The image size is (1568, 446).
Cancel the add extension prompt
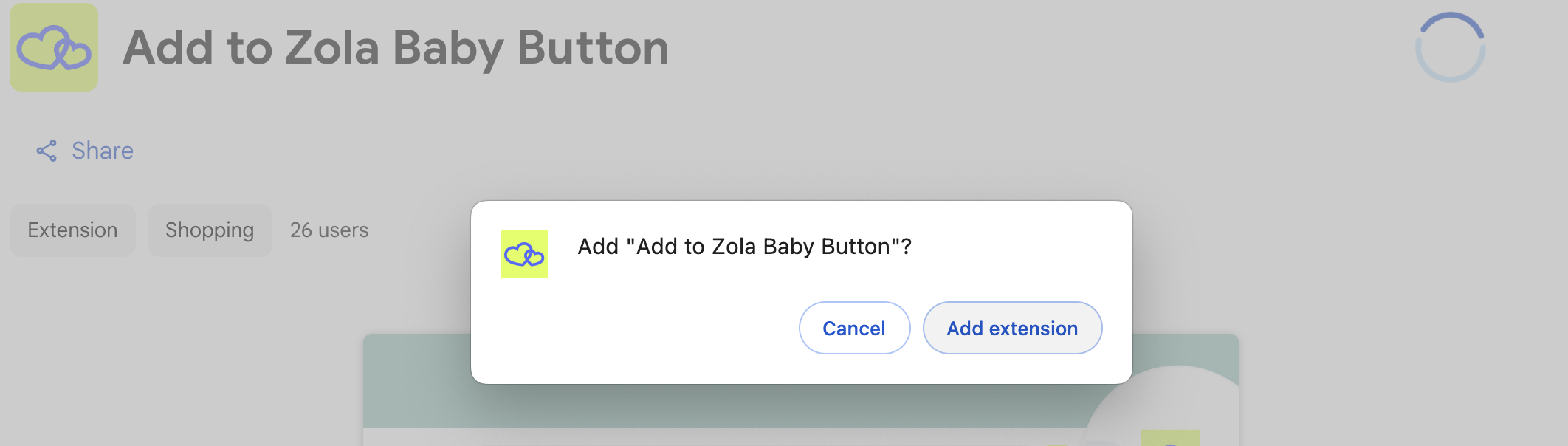pyautogui.click(x=854, y=328)
